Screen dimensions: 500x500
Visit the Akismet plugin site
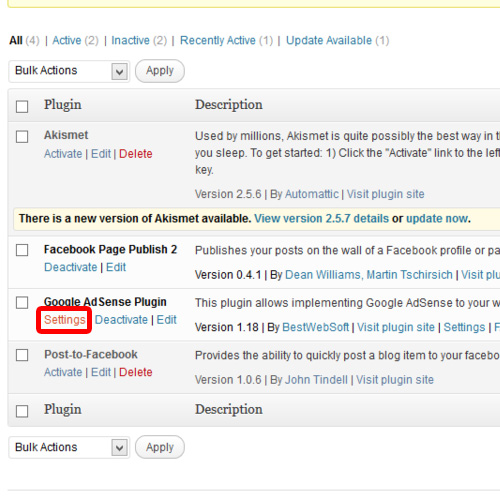tap(386, 194)
